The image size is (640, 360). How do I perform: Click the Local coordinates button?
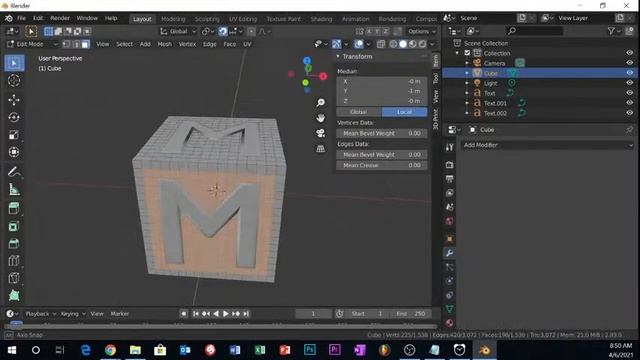point(404,112)
